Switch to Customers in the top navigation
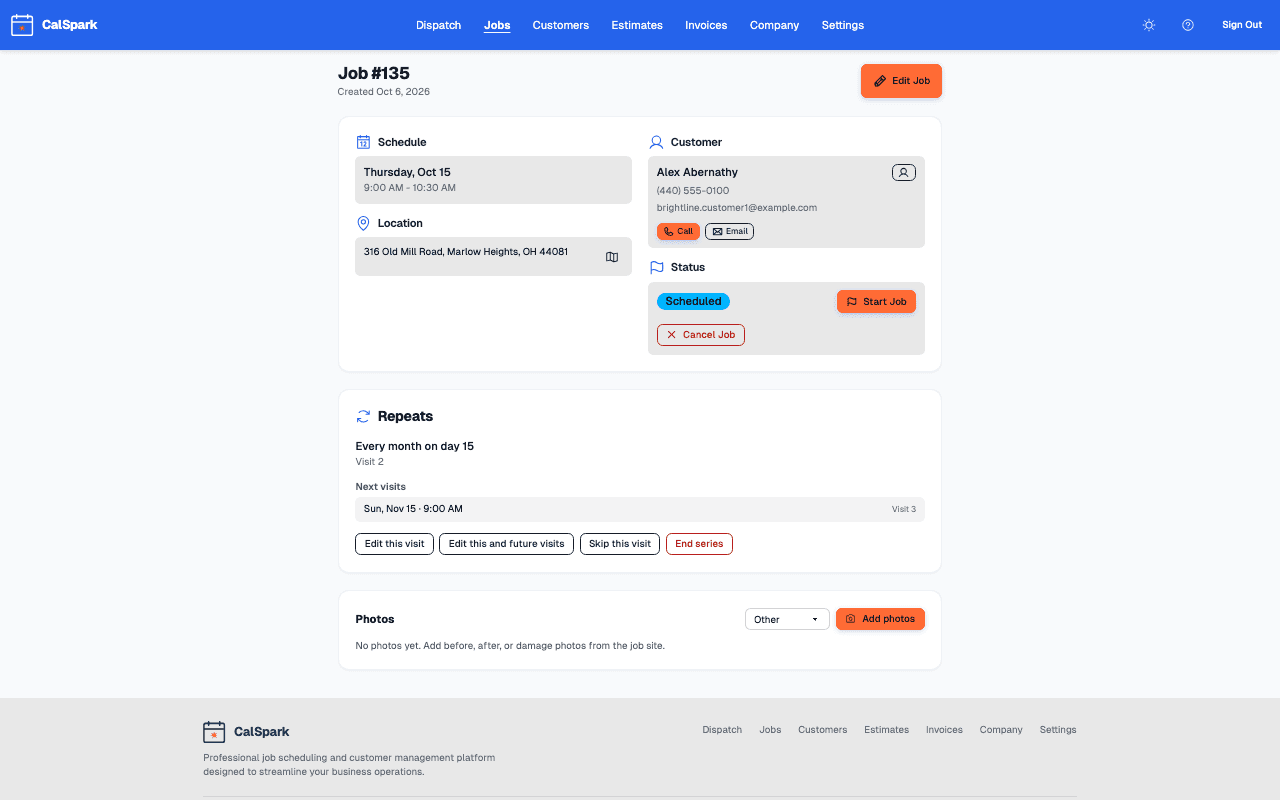 point(561,25)
